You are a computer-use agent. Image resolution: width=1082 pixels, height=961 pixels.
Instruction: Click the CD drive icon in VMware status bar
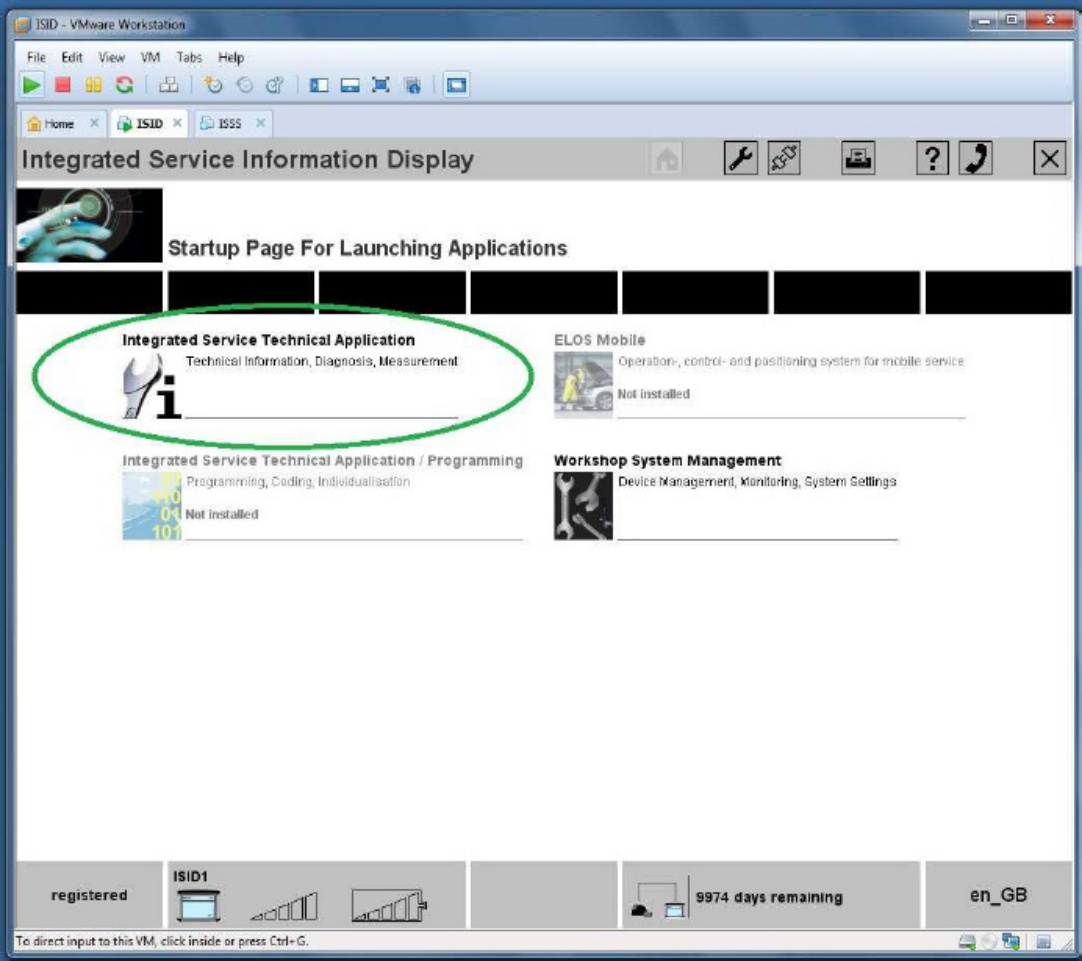point(990,942)
